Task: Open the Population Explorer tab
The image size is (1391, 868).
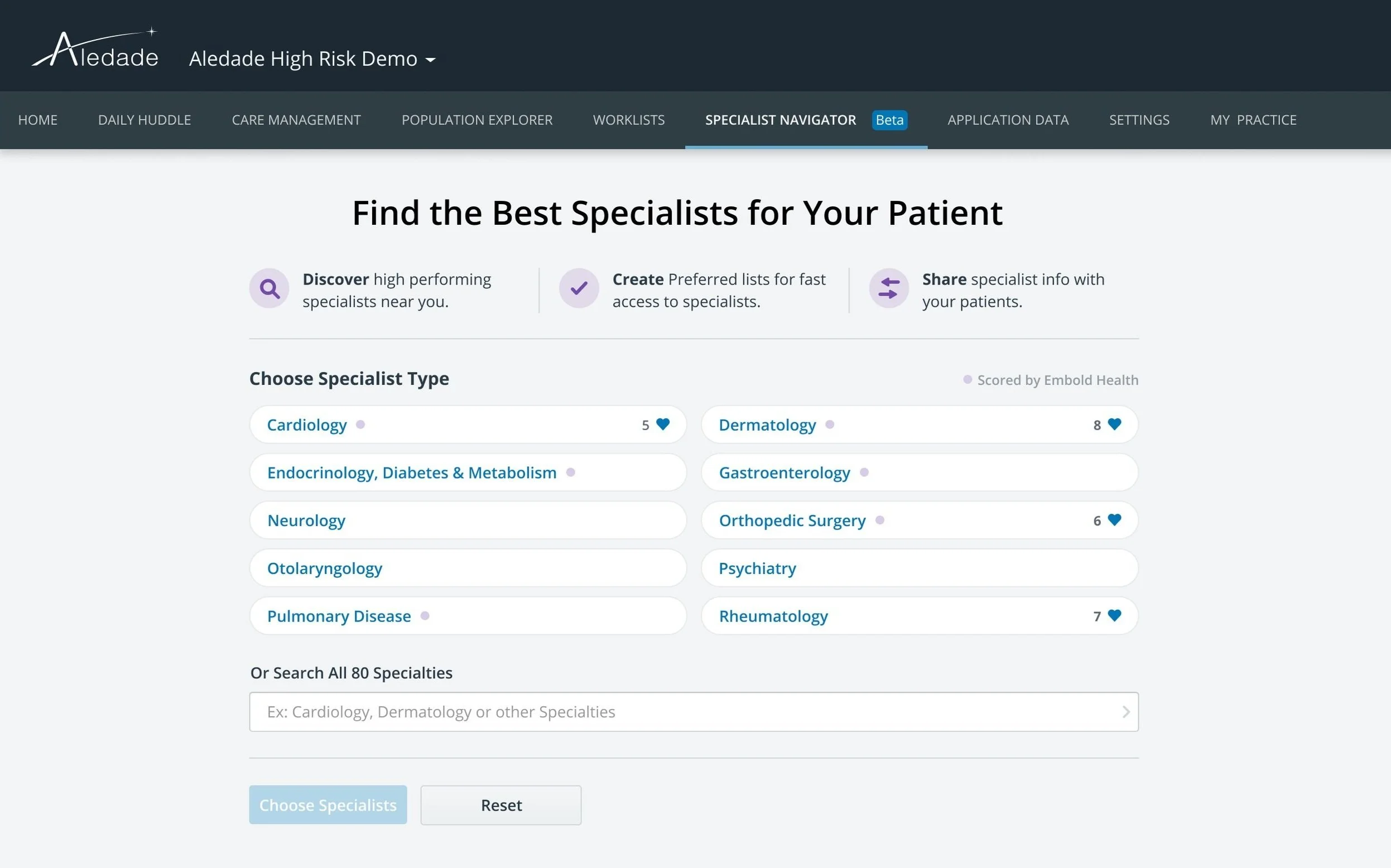Action: 476,120
